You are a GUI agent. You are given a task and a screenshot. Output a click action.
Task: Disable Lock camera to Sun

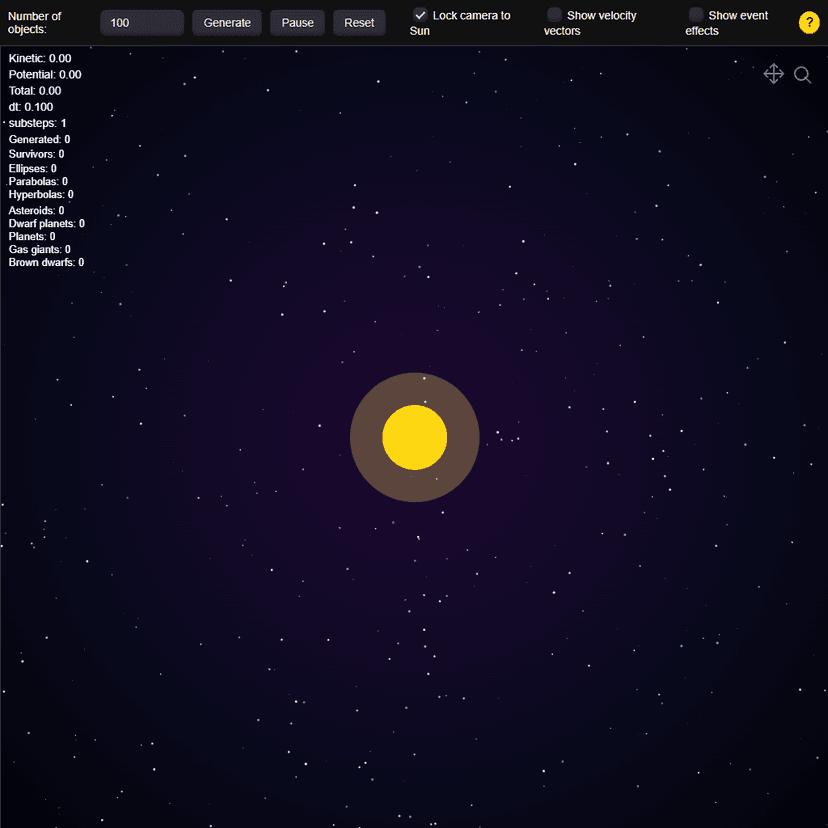point(420,14)
